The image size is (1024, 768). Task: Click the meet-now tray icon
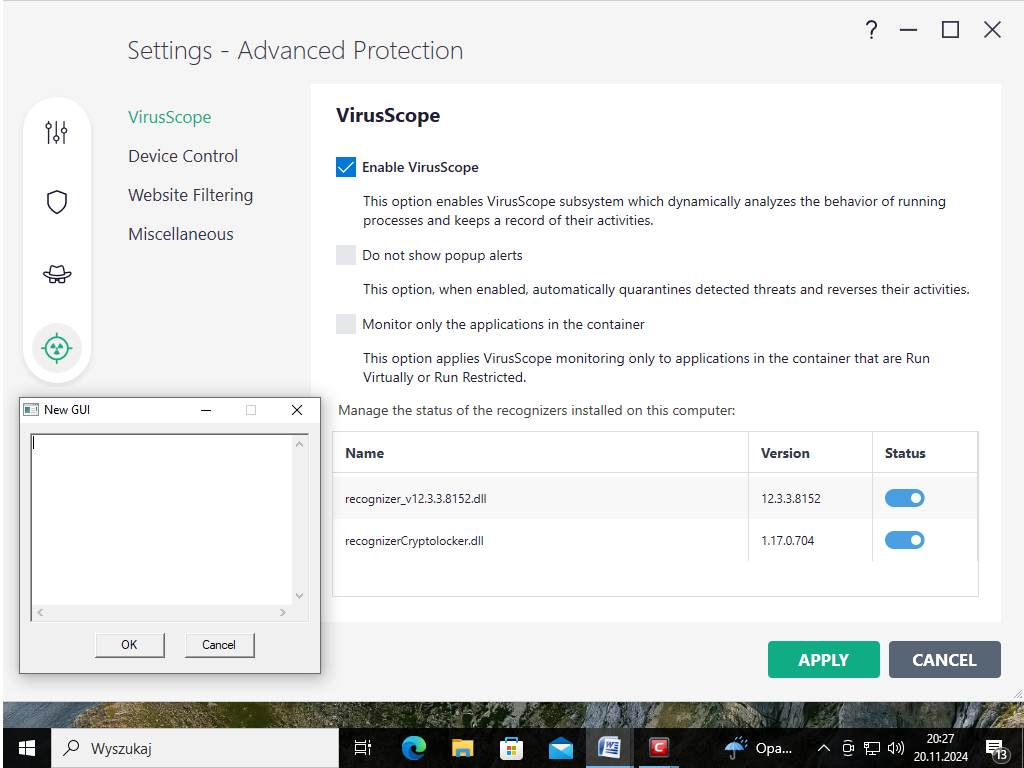848,748
